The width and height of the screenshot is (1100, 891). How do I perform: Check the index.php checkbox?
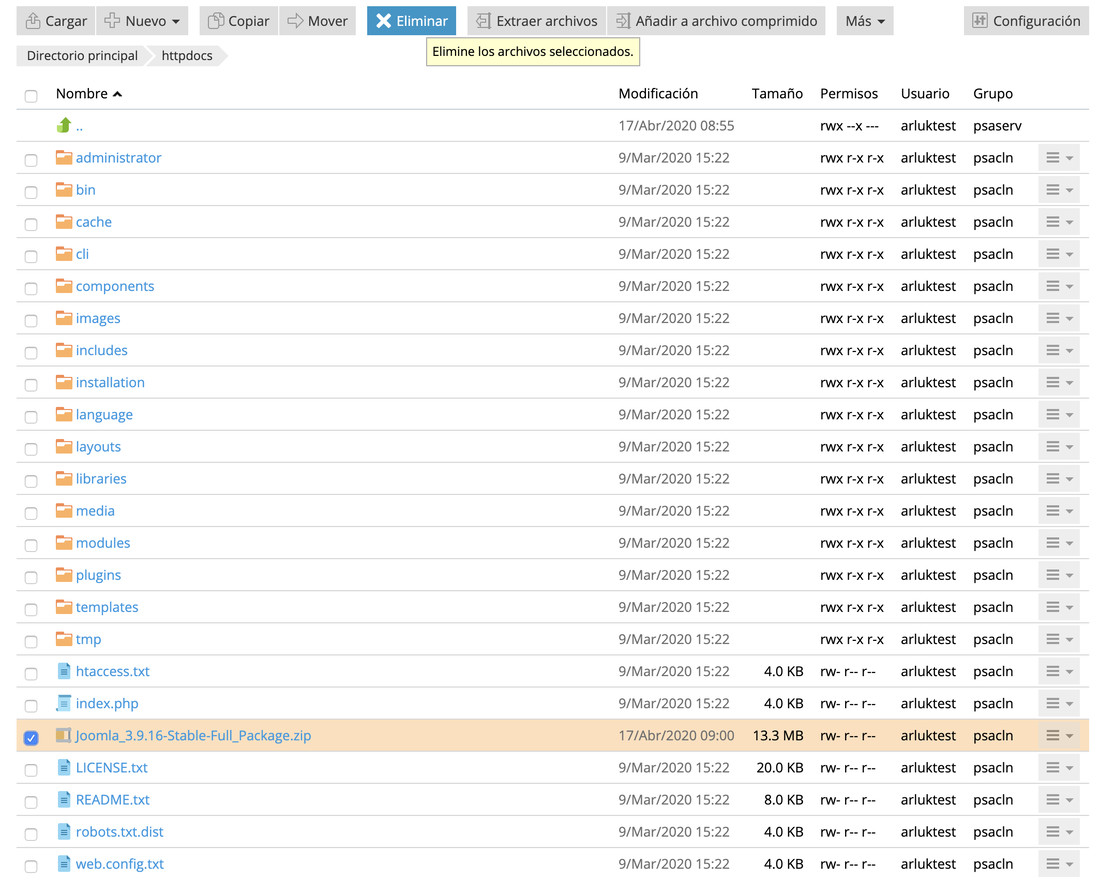pos(31,705)
